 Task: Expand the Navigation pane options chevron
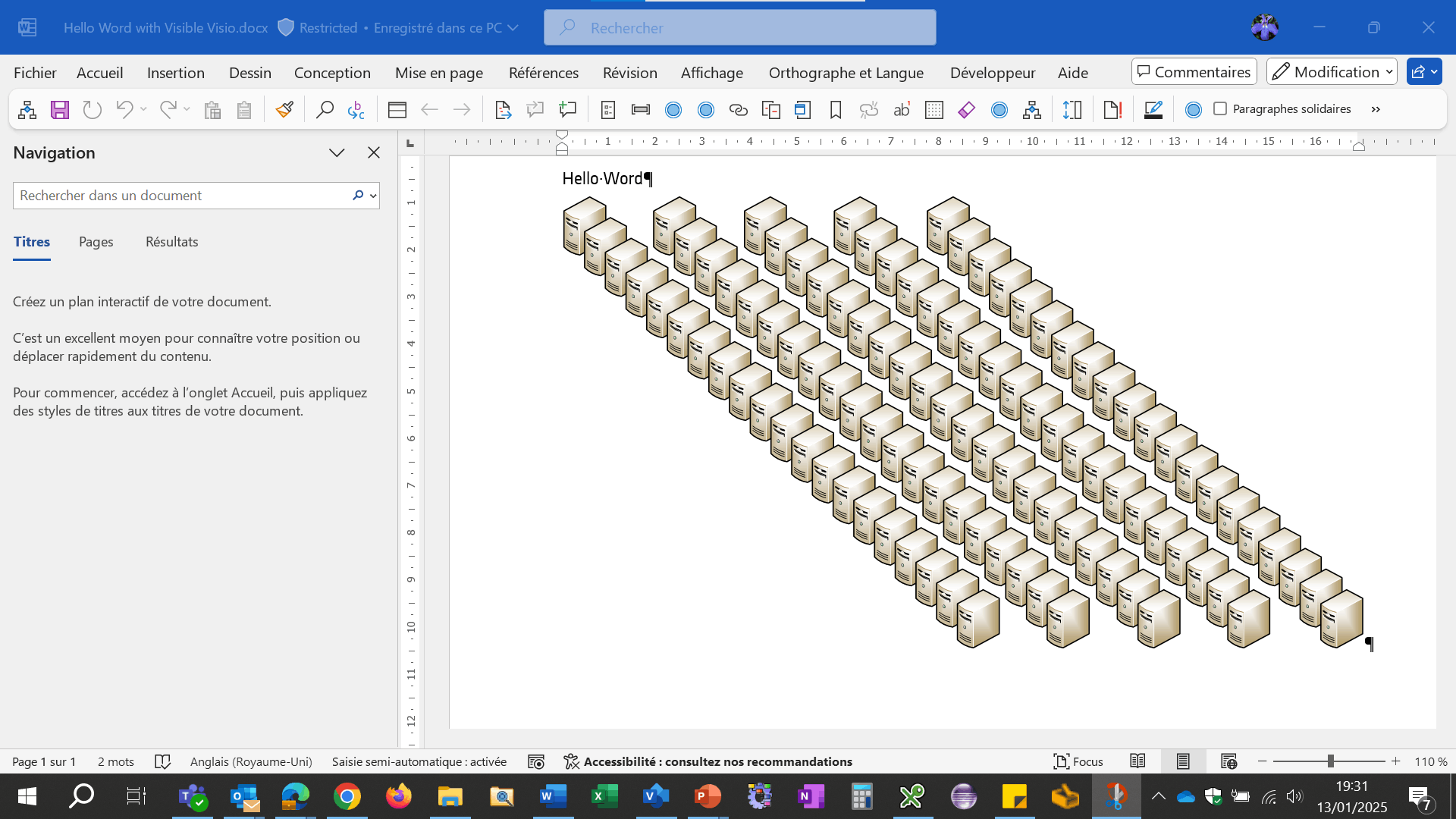click(337, 152)
